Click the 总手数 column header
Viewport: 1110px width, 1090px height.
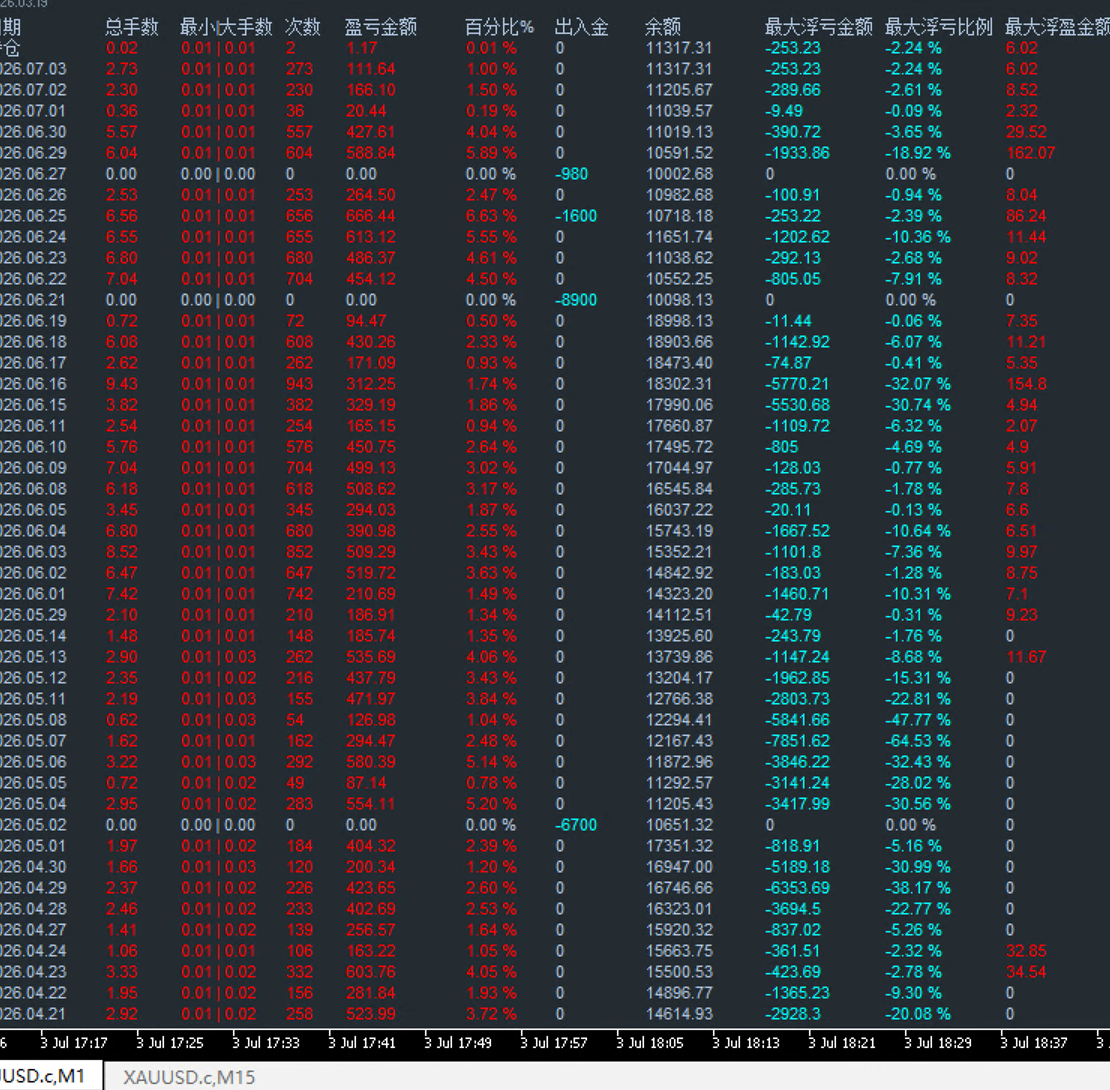[x=132, y=27]
